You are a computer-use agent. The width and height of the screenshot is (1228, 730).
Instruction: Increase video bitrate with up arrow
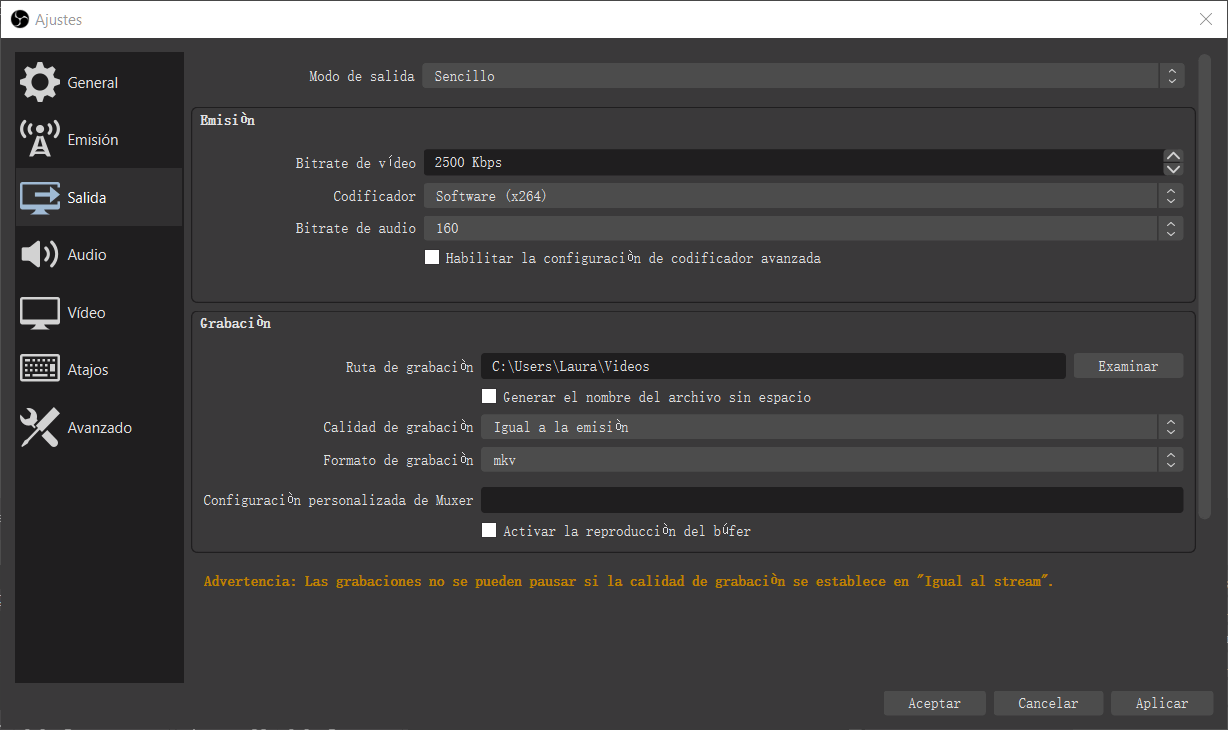coord(1174,156)
